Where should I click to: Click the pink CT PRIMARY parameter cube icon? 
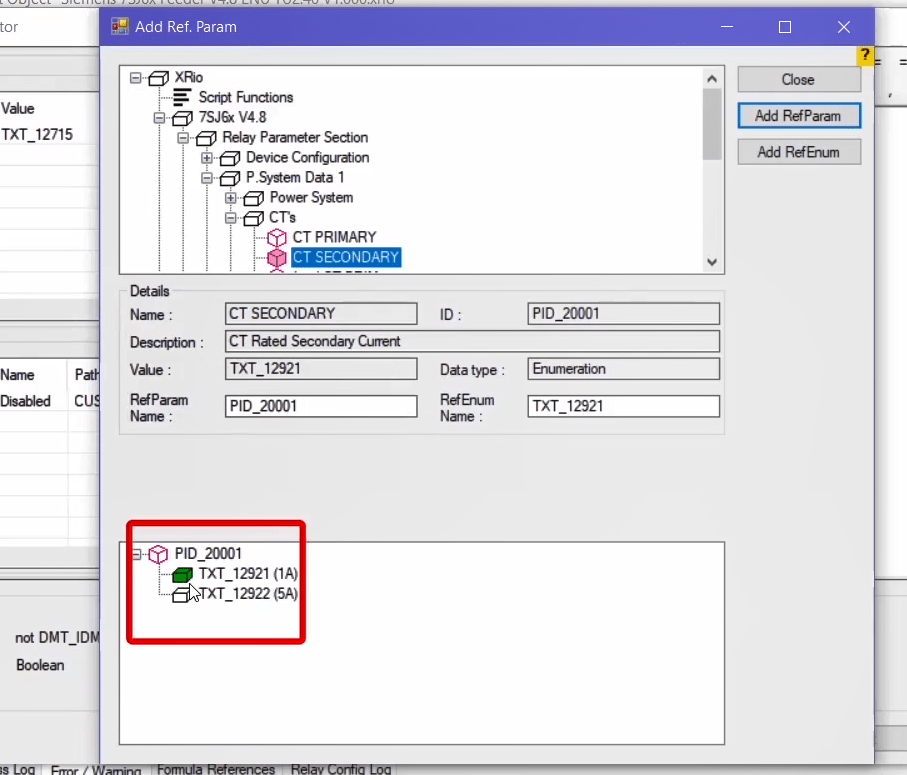point(277,237)
